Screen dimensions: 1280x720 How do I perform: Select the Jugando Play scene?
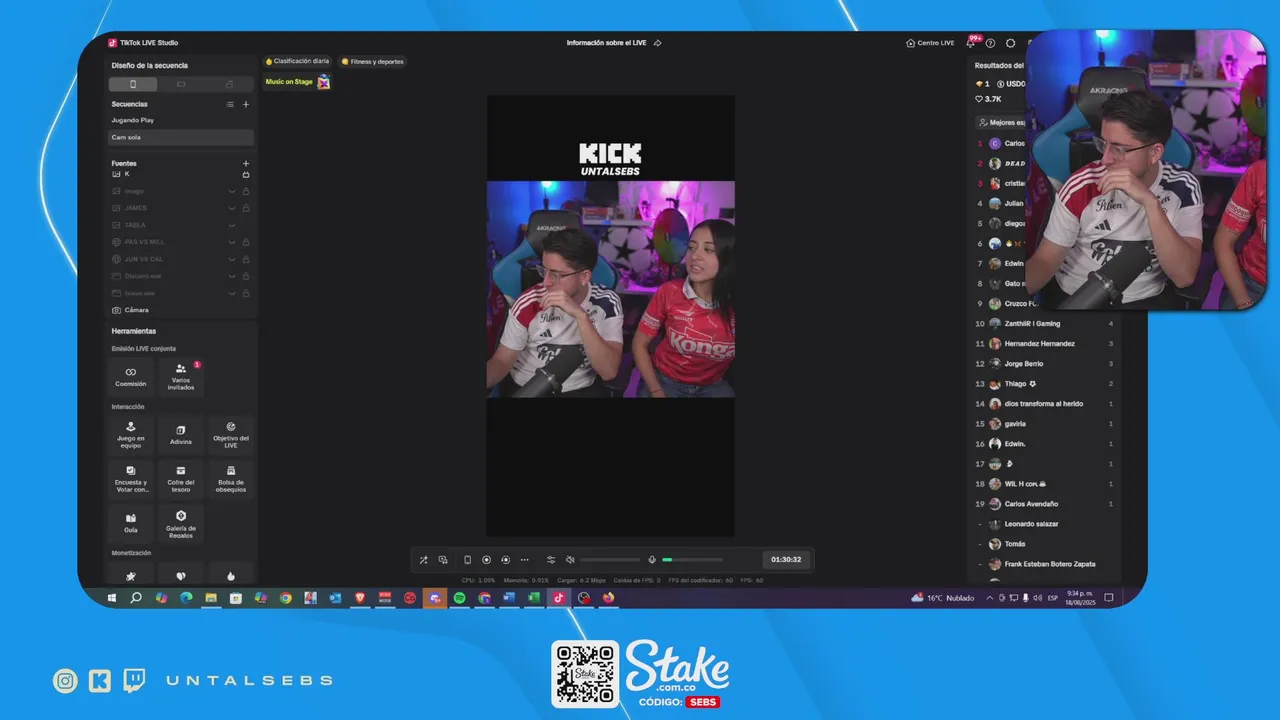coord(181,120)
